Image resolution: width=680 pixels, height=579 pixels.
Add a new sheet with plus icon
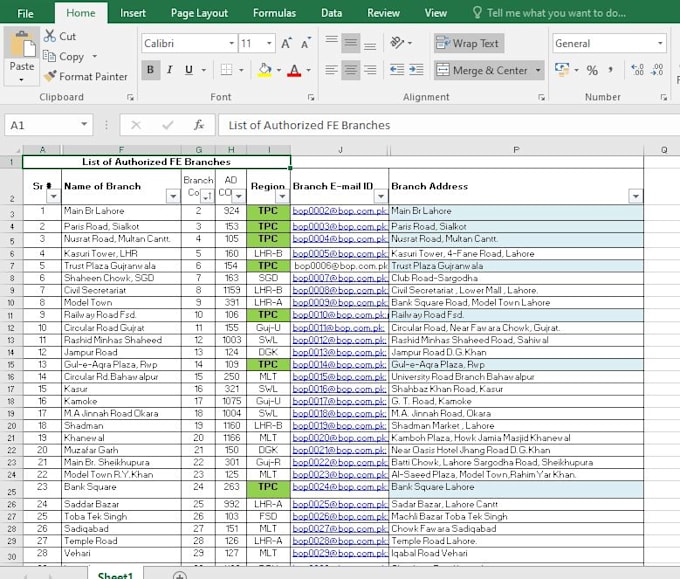click(180, 575)
